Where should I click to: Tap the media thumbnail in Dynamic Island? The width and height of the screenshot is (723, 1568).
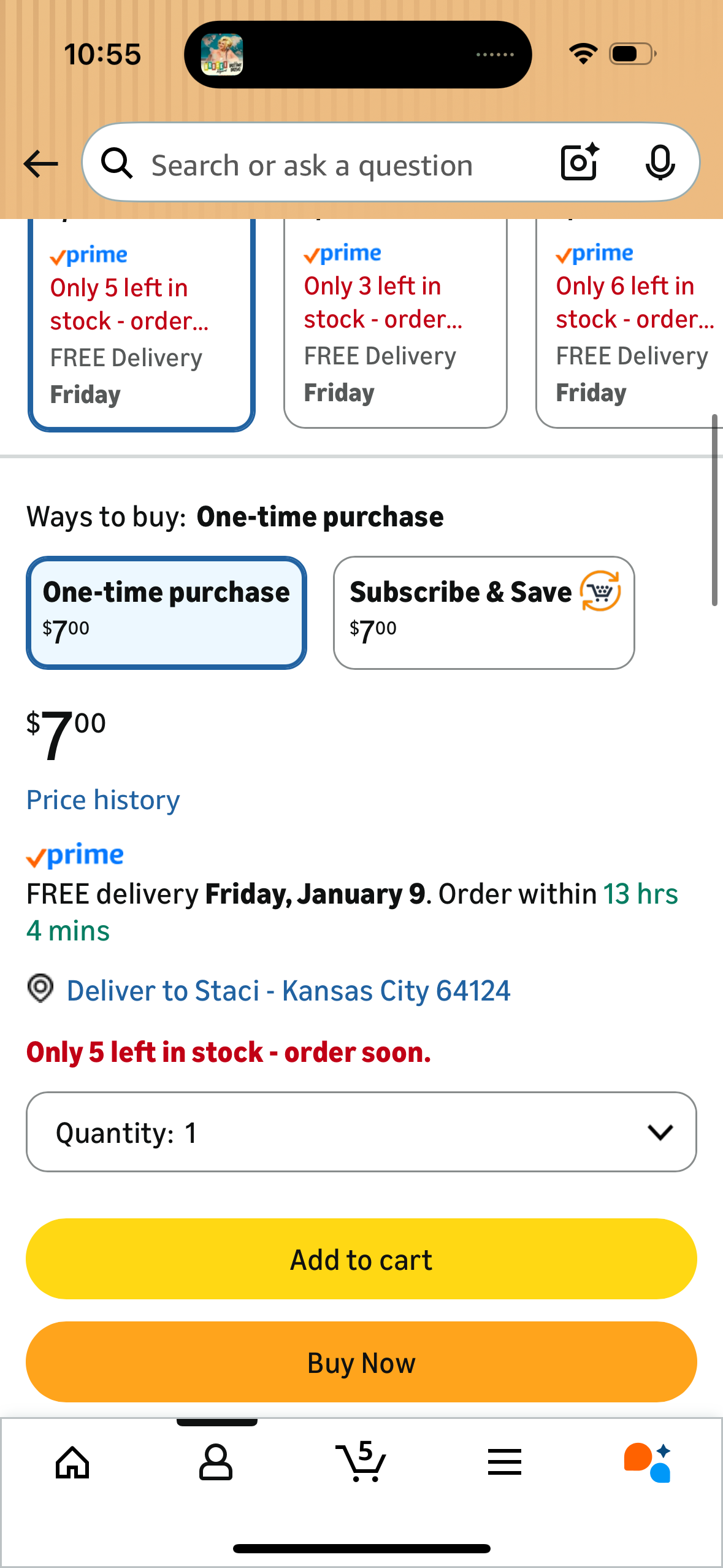[222, 55]
